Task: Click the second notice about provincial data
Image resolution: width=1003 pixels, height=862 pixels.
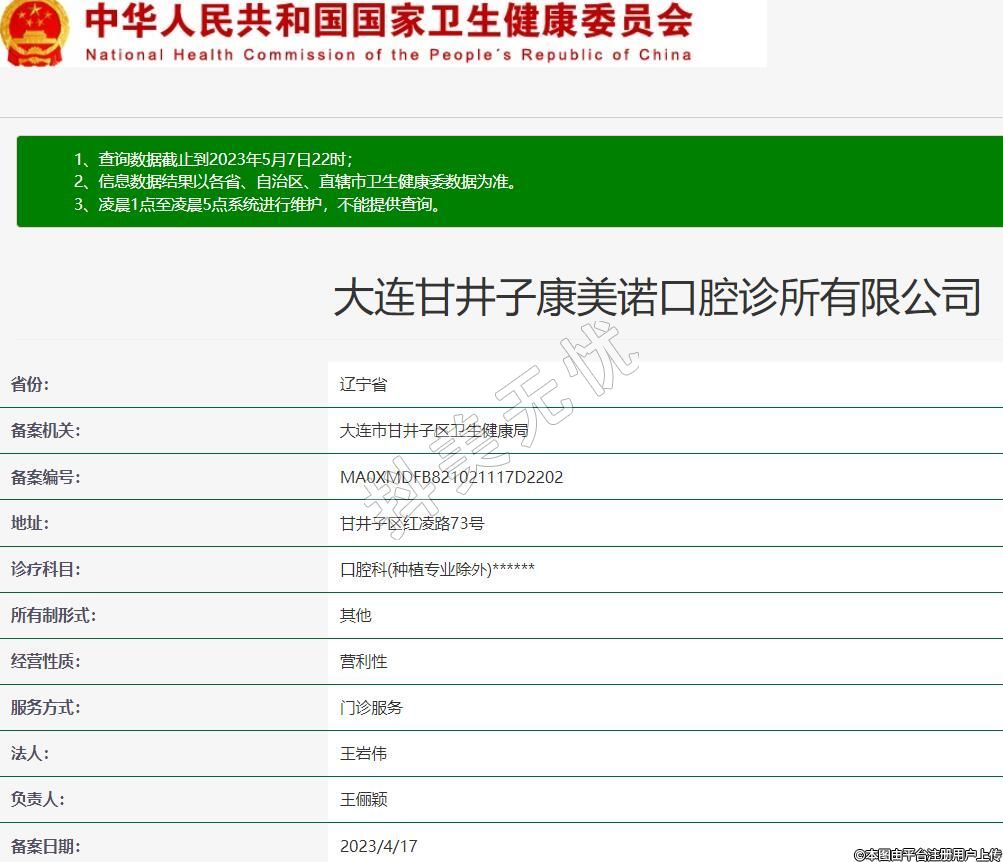Action: click(296, 182)
